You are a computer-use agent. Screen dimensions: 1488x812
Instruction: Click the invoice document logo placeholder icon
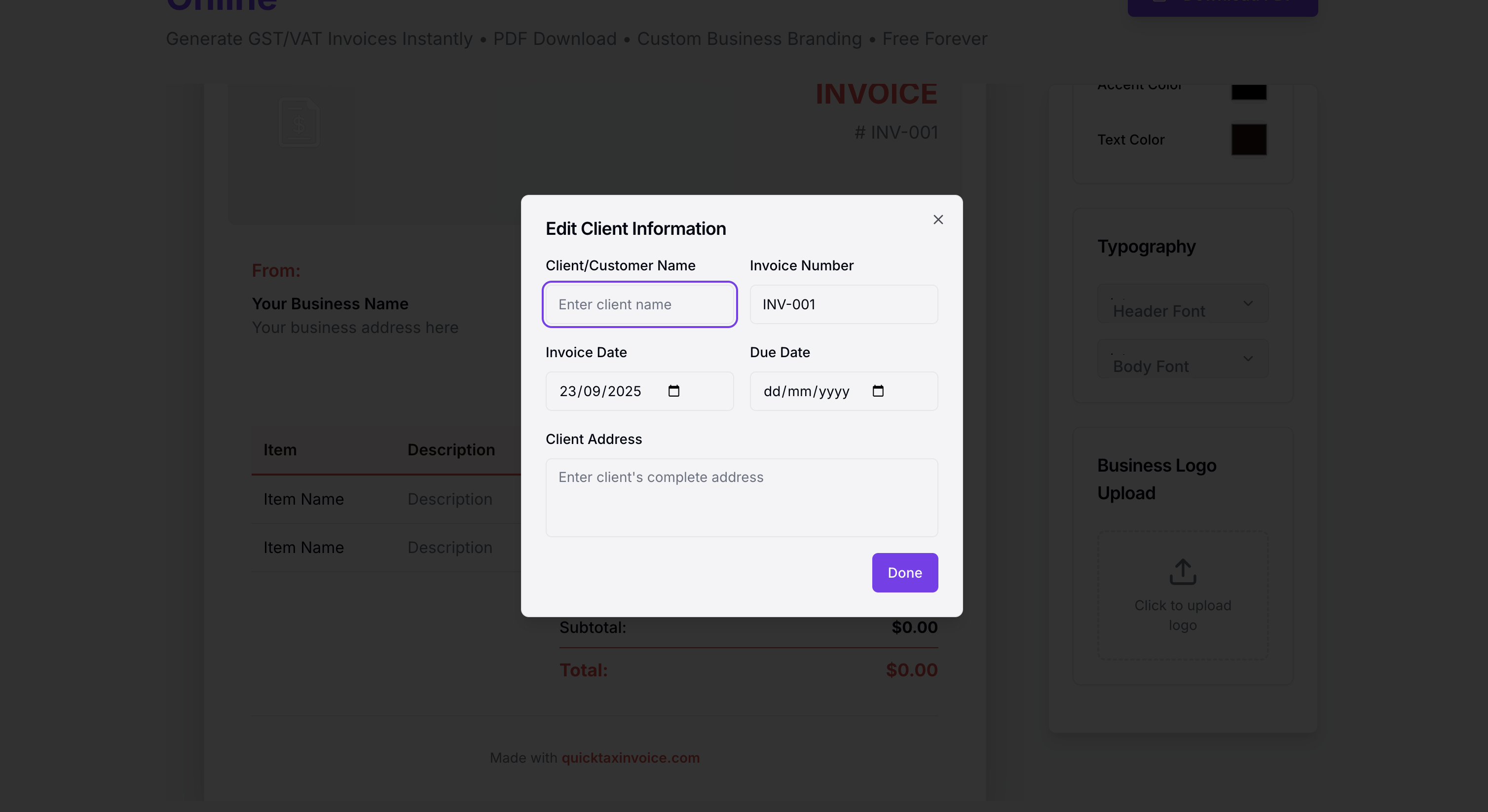[299, 122]
